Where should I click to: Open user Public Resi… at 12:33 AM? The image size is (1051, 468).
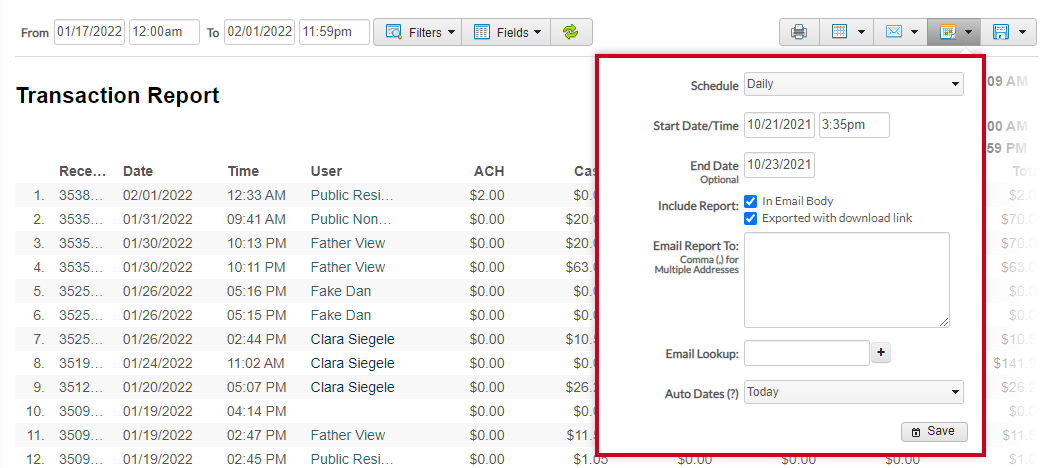[x=352, y=195]
